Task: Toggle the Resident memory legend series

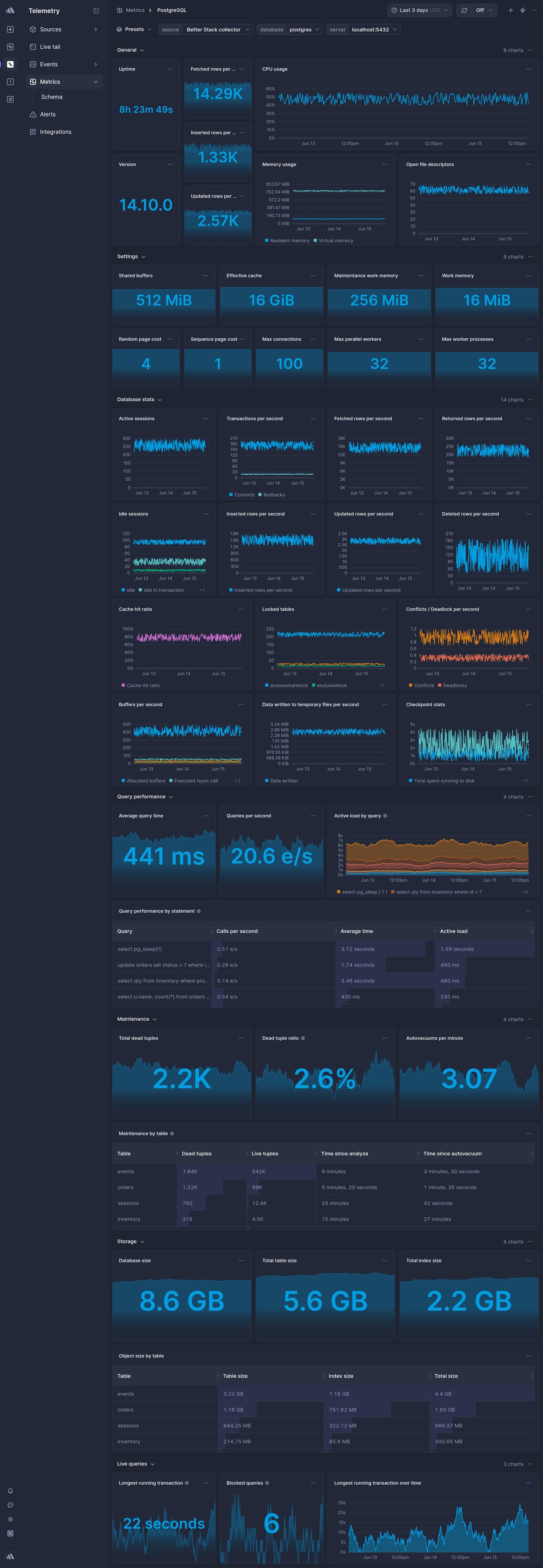Action: point(287,240)
